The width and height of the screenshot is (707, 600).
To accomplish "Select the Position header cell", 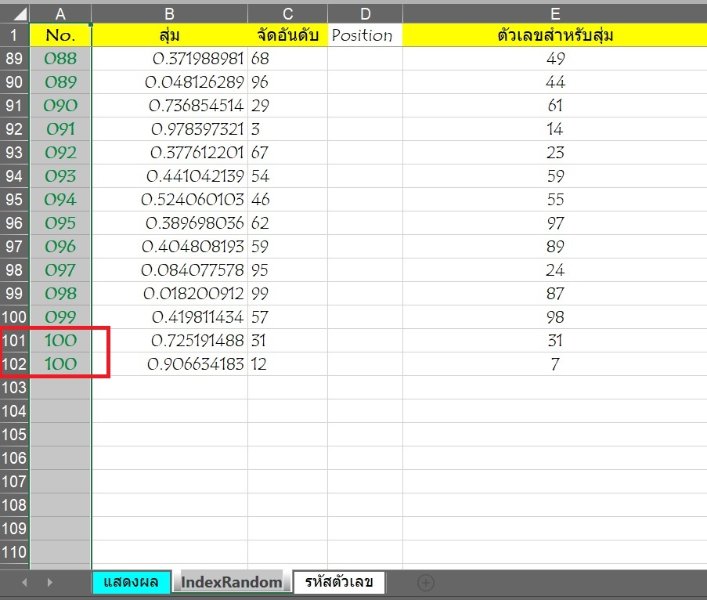I will (365, 35).
